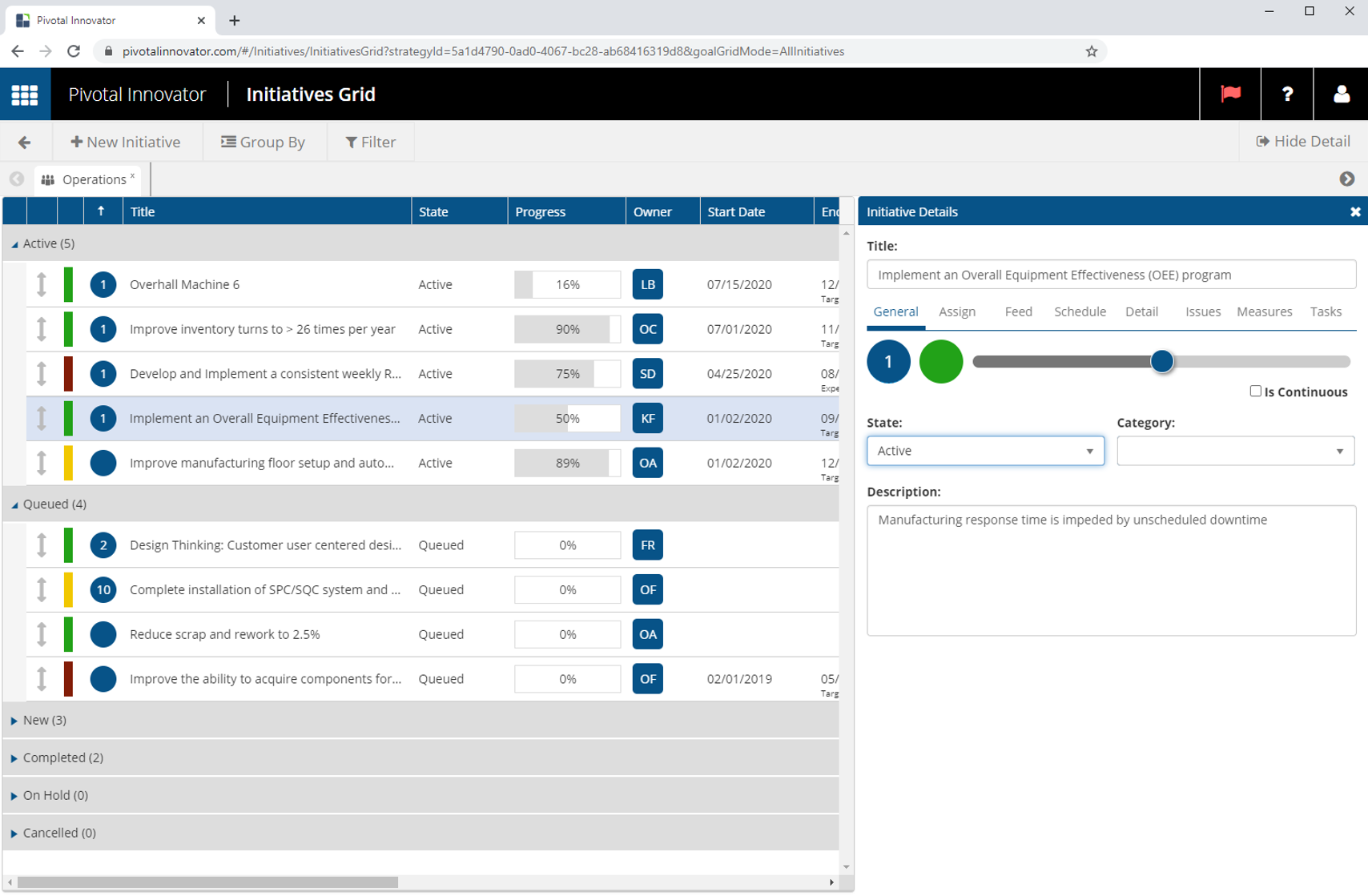Sort by Start Date column header

(756, 212)
